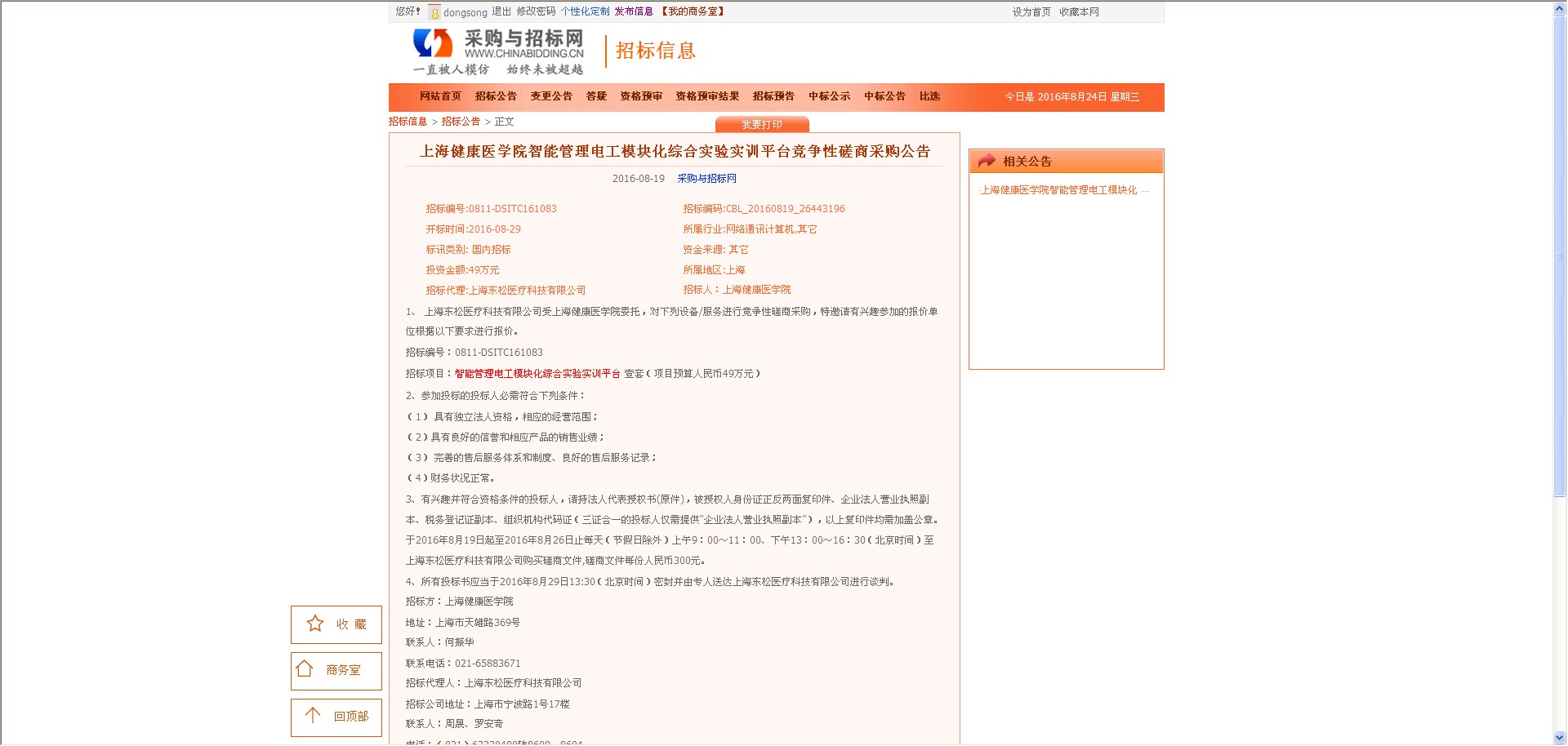
Task: Click the up arrow icon for 回顶部
Action: click(x=313, y=716)
